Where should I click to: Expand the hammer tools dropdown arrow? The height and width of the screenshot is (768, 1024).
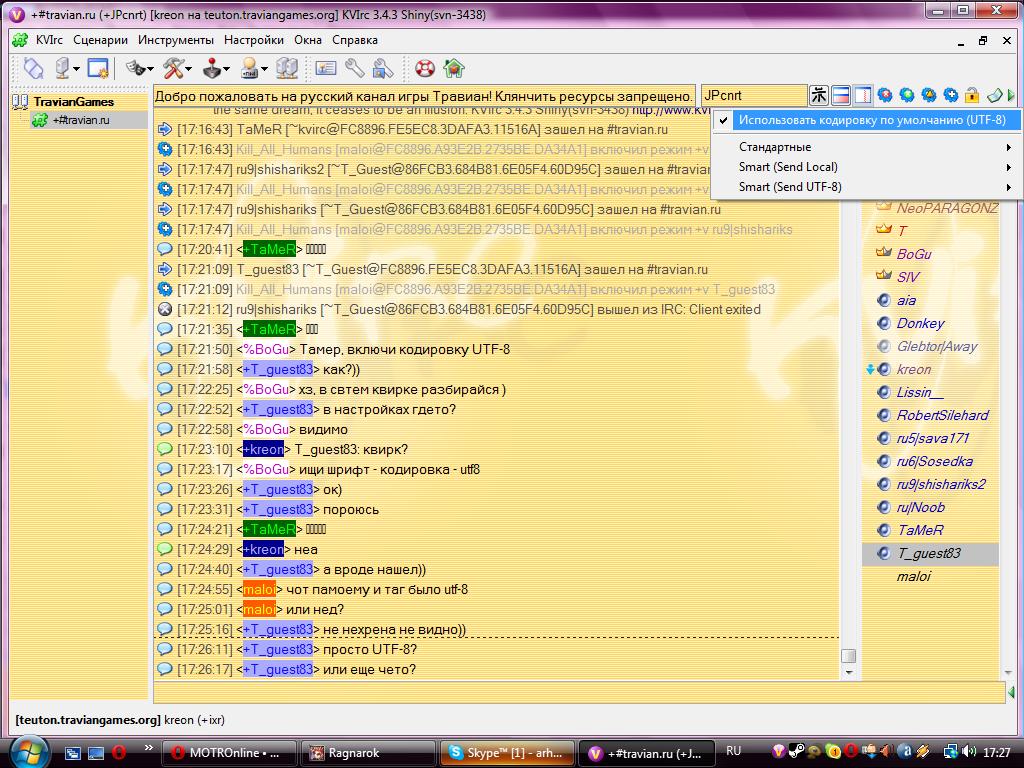189,69
